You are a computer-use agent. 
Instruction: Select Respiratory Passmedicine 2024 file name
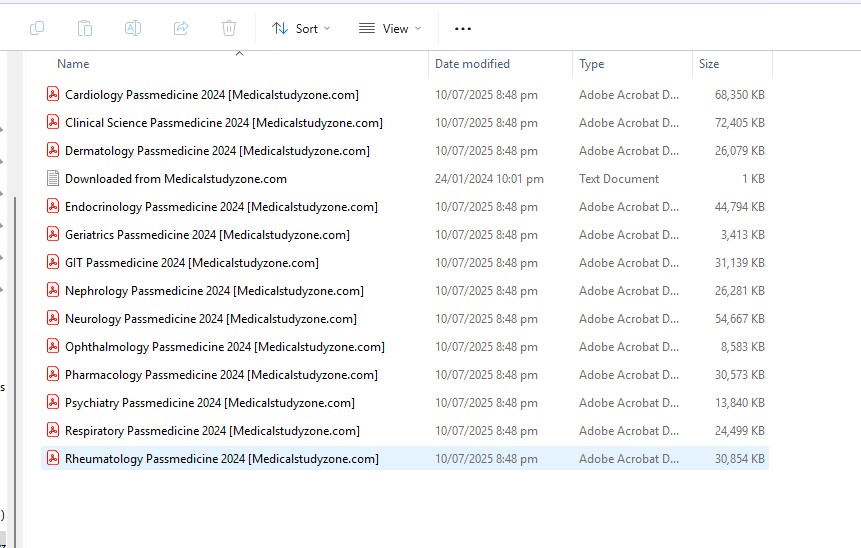pyautogui.click(x=213, y=431)
